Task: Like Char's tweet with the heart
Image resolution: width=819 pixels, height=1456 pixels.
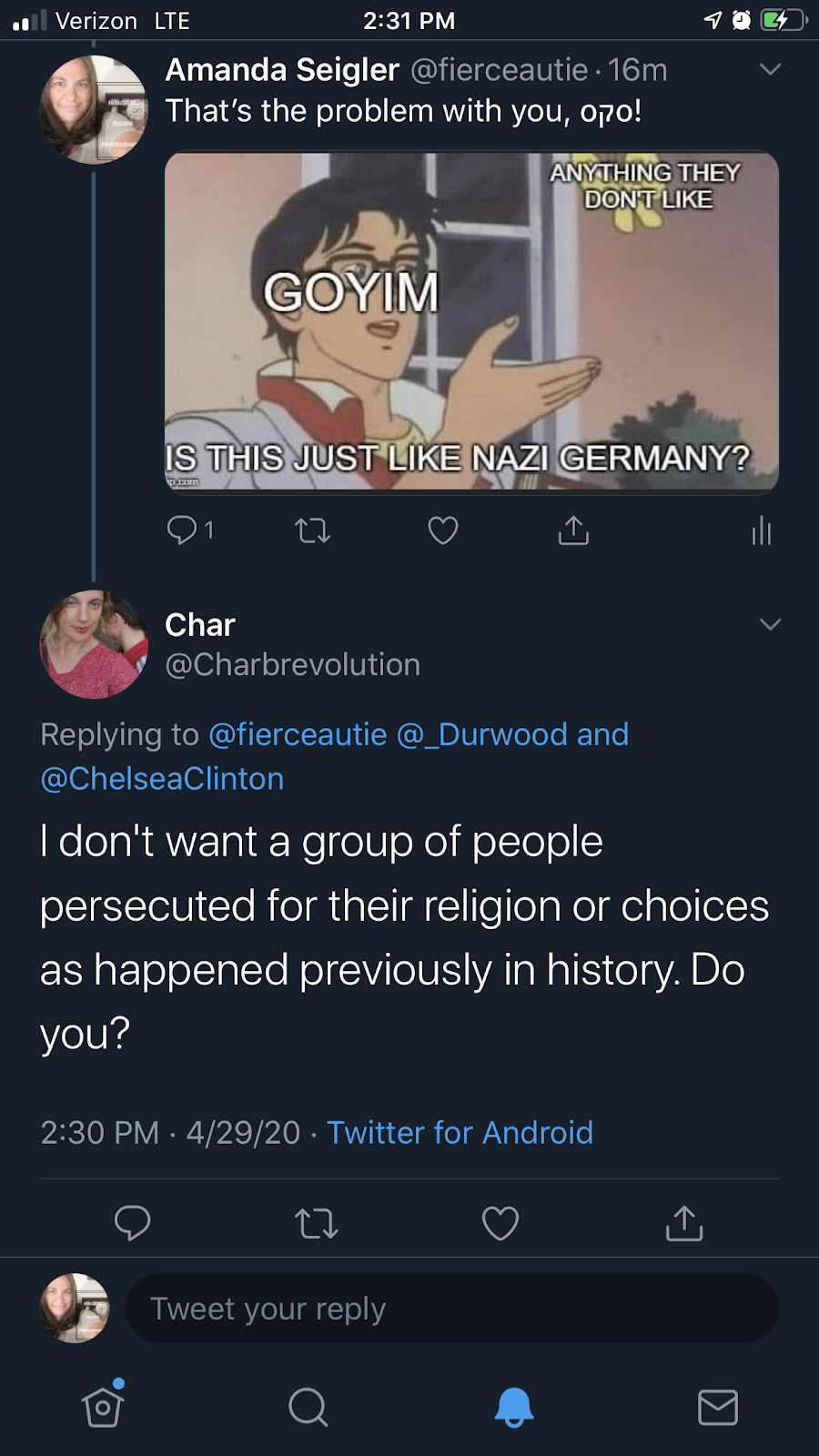Action: pos(500,1223)
